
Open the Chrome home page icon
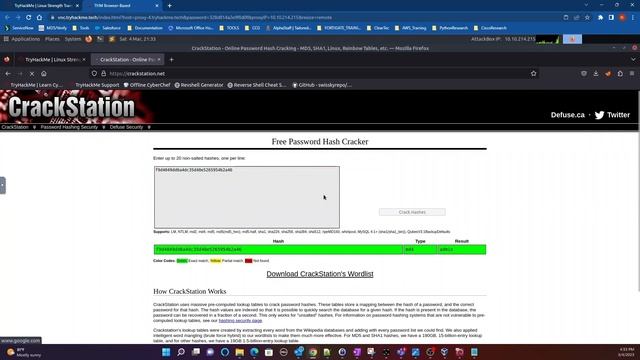click(39, 18)
